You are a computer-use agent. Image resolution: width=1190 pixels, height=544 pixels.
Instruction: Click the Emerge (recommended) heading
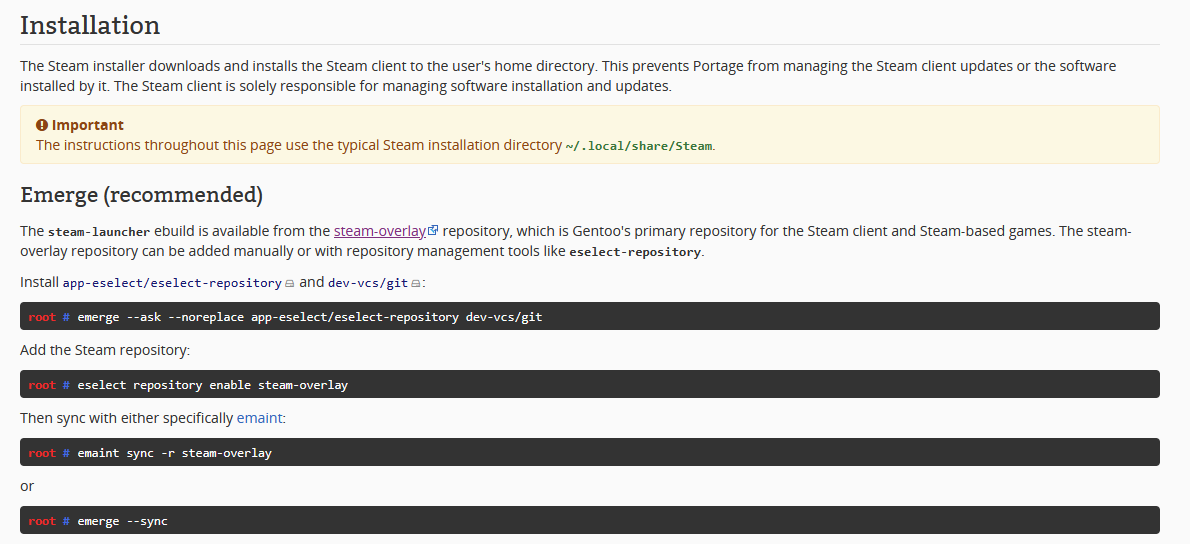pyautogui.click(x=141, y=194)
